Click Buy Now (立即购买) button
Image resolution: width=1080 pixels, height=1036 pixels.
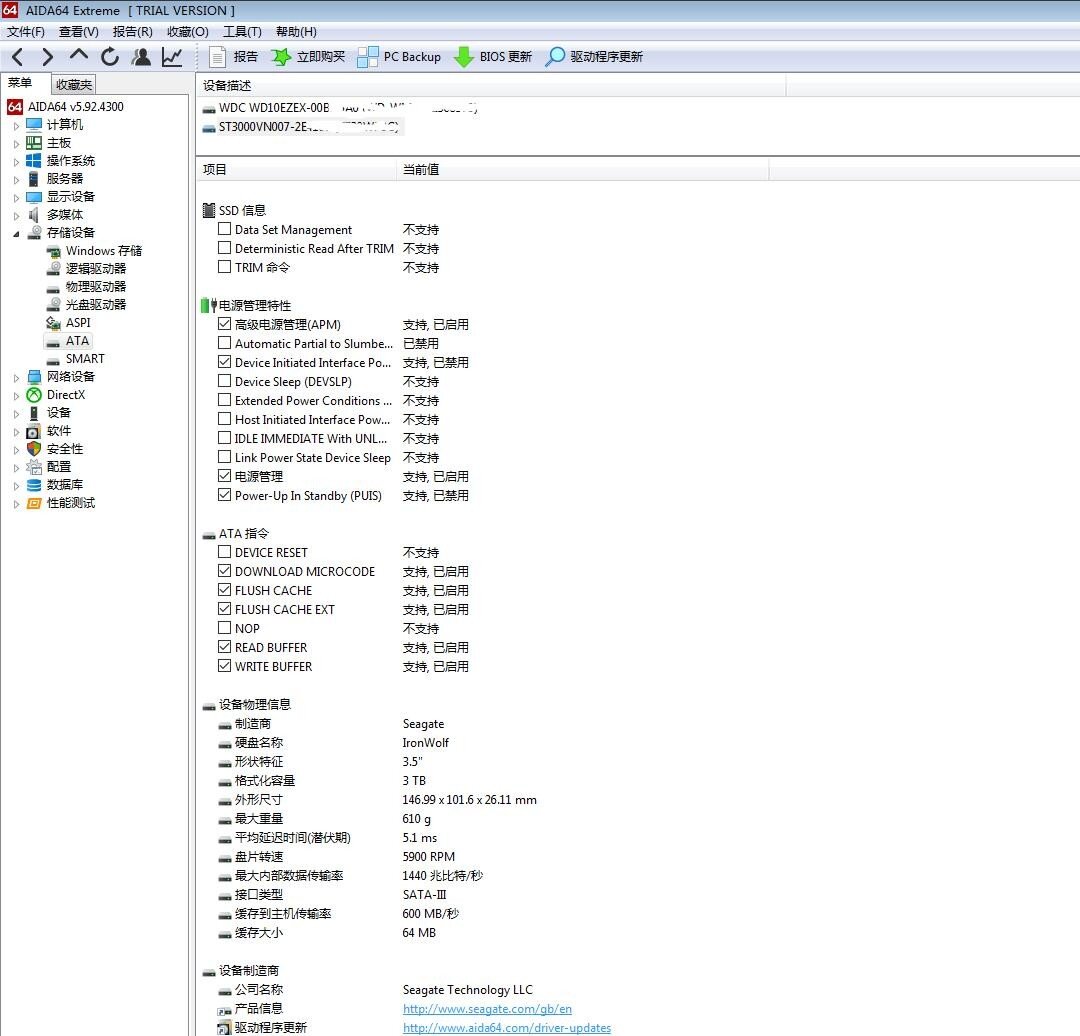click(x=308, y=56)
